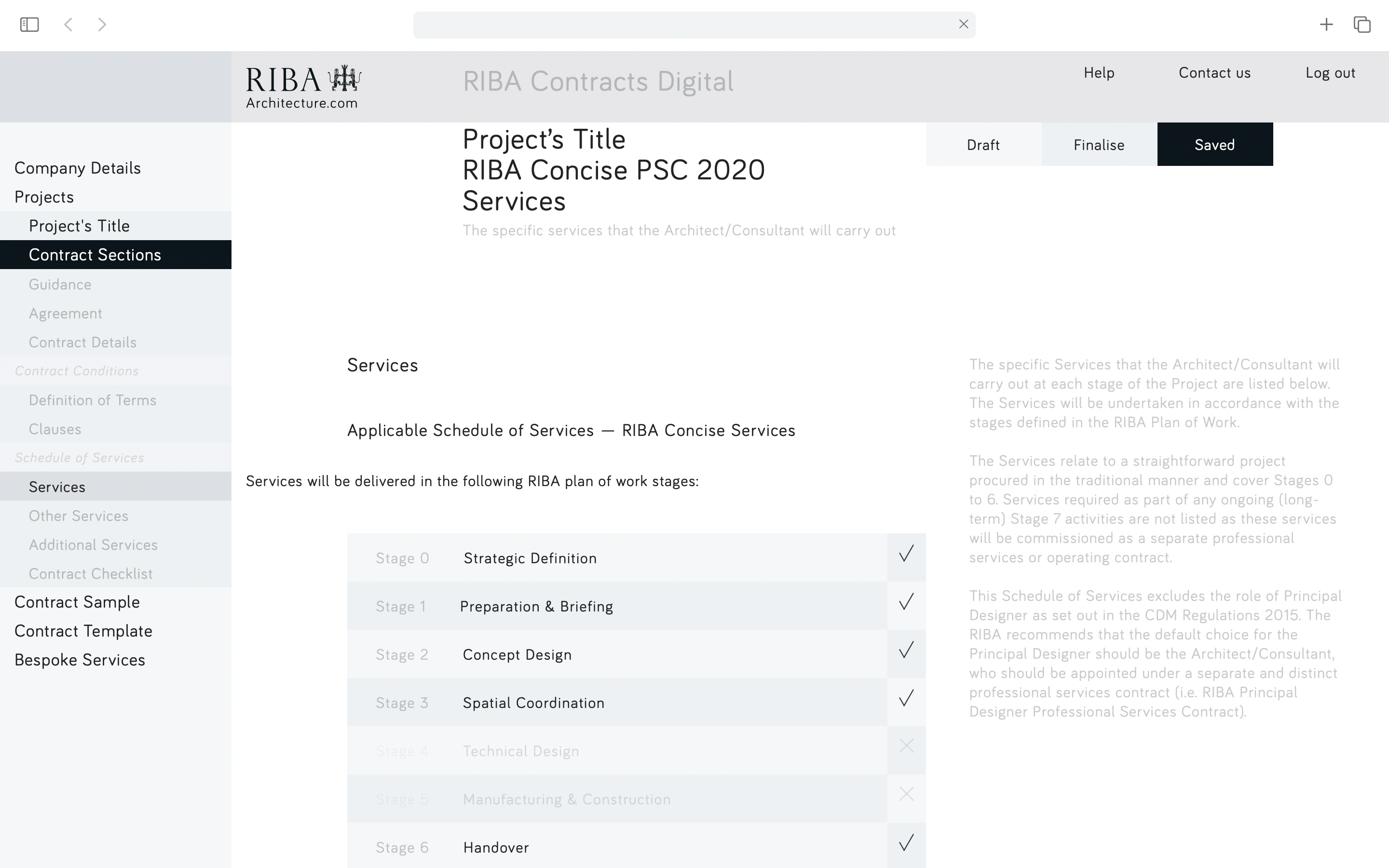Toggle Stage 3 Spatial Coordination checkmark
The width and height of the screenshot is (1389, 868).
(906, 702)
